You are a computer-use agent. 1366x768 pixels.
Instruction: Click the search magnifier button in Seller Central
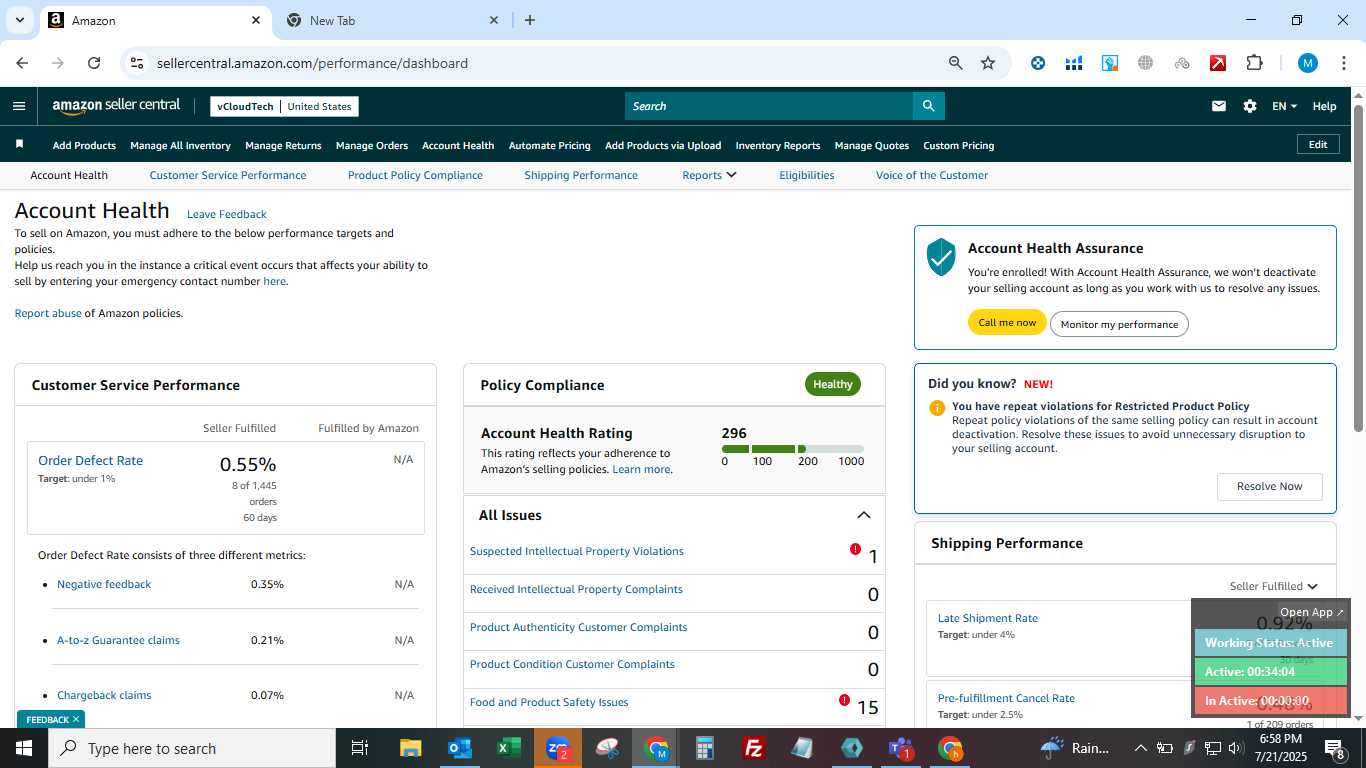coord(928,106)
